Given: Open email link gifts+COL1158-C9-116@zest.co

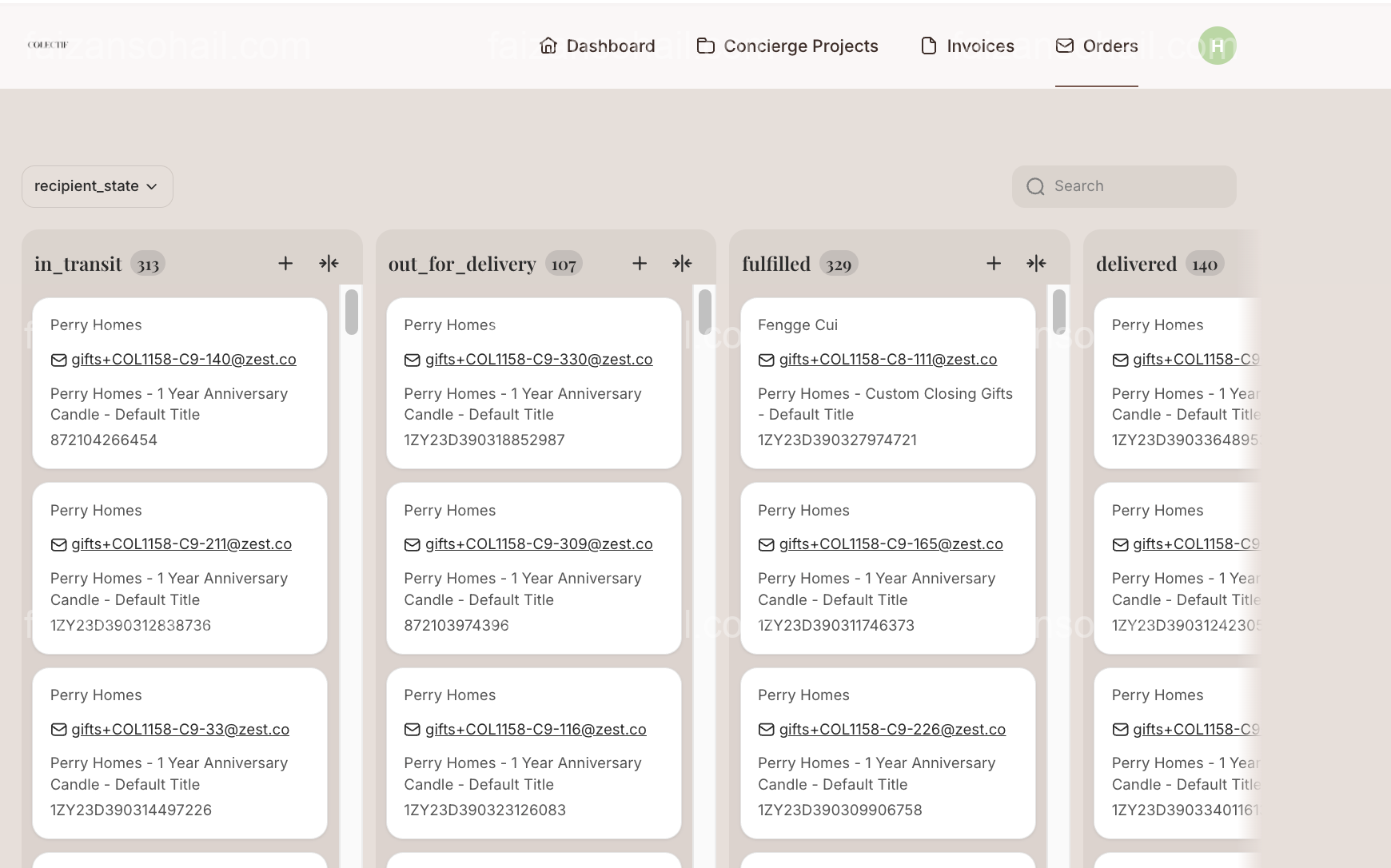Looking at the screenshot, I should (x=536, y=730).
